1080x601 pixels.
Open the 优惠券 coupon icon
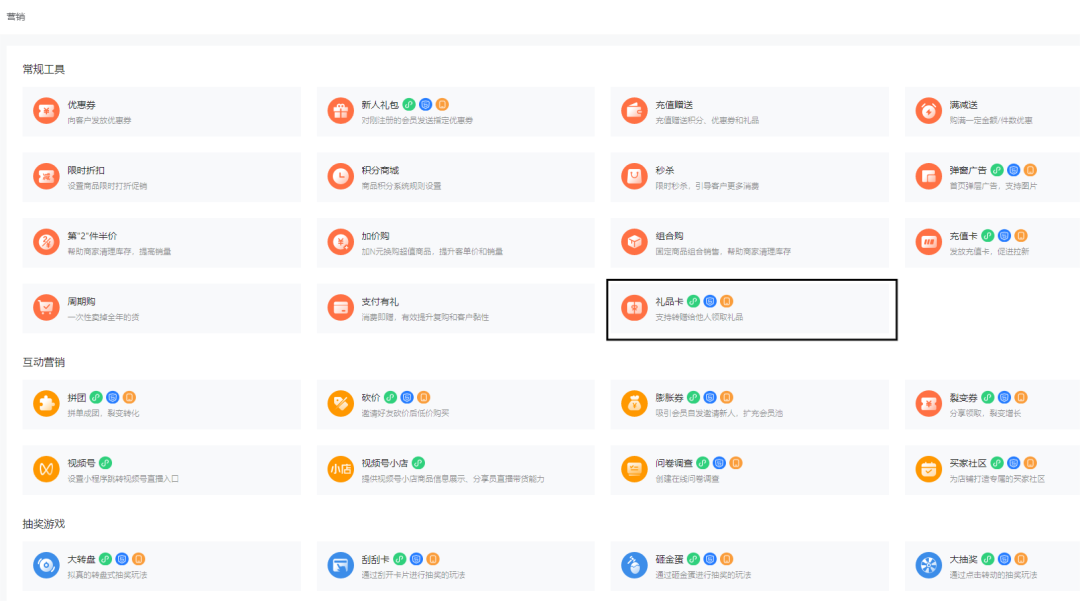pyautogui.click(x=46, y=111)
